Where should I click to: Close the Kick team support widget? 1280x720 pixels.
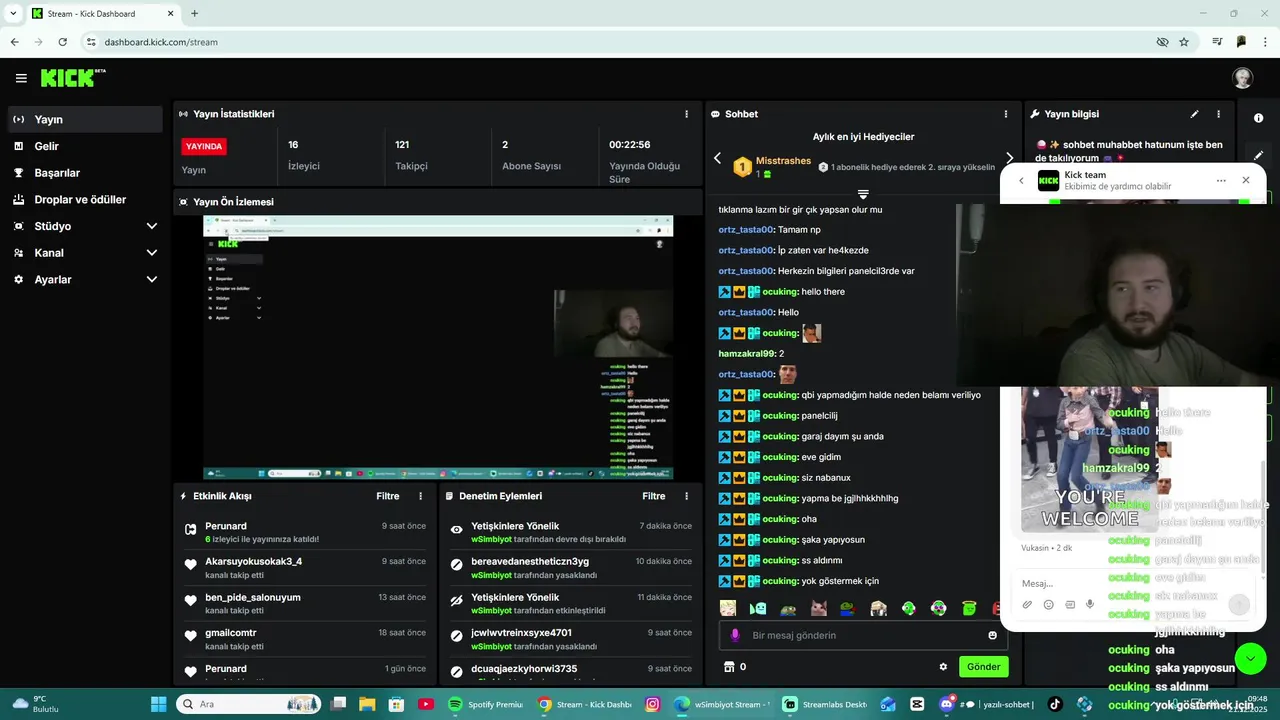[1245, 181]
